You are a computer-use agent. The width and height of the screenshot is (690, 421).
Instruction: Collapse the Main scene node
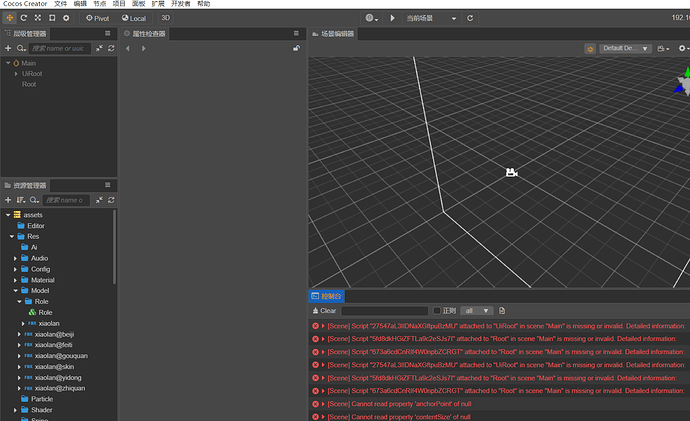click(x=8, y=63)
